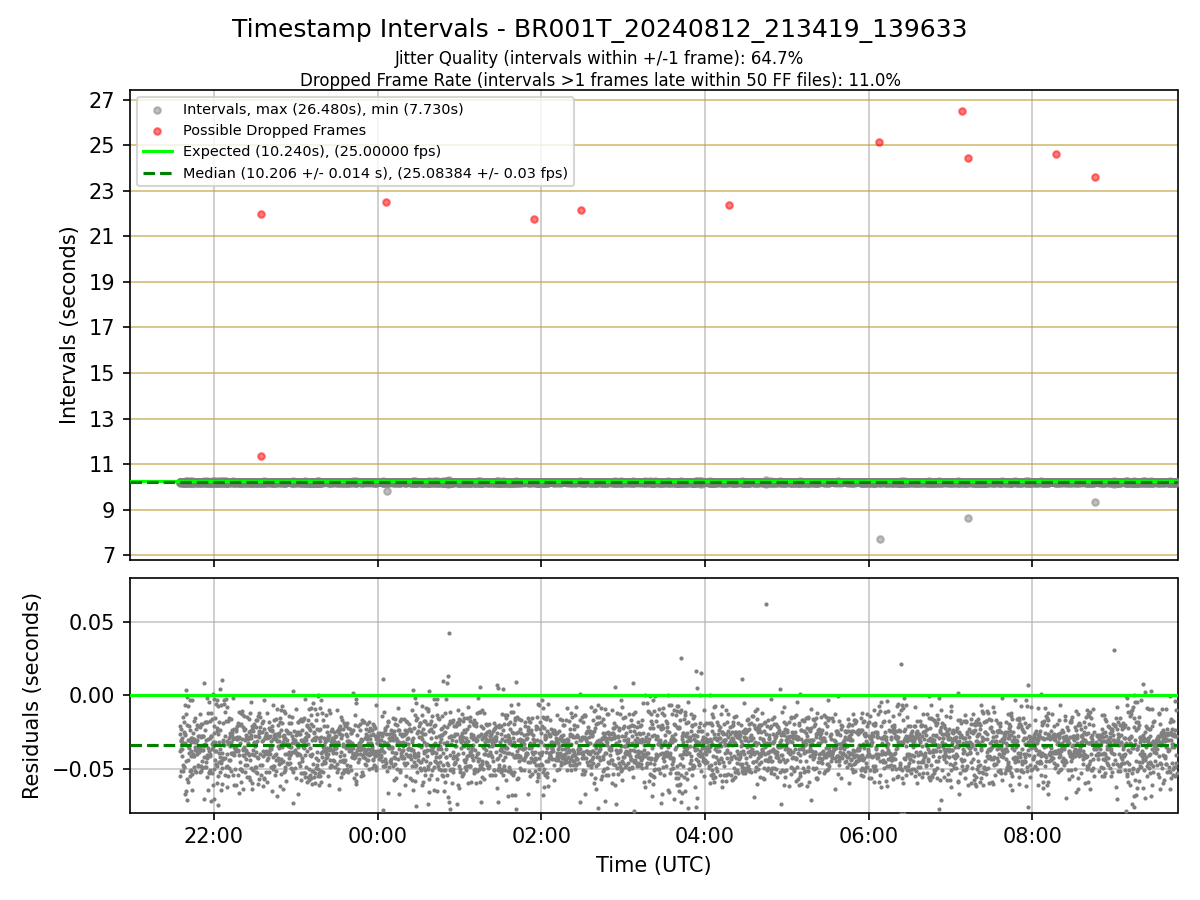1200x900 pixels.
Task: Click the gray dot marker in the legend
Action: click(x=157, y=110)
